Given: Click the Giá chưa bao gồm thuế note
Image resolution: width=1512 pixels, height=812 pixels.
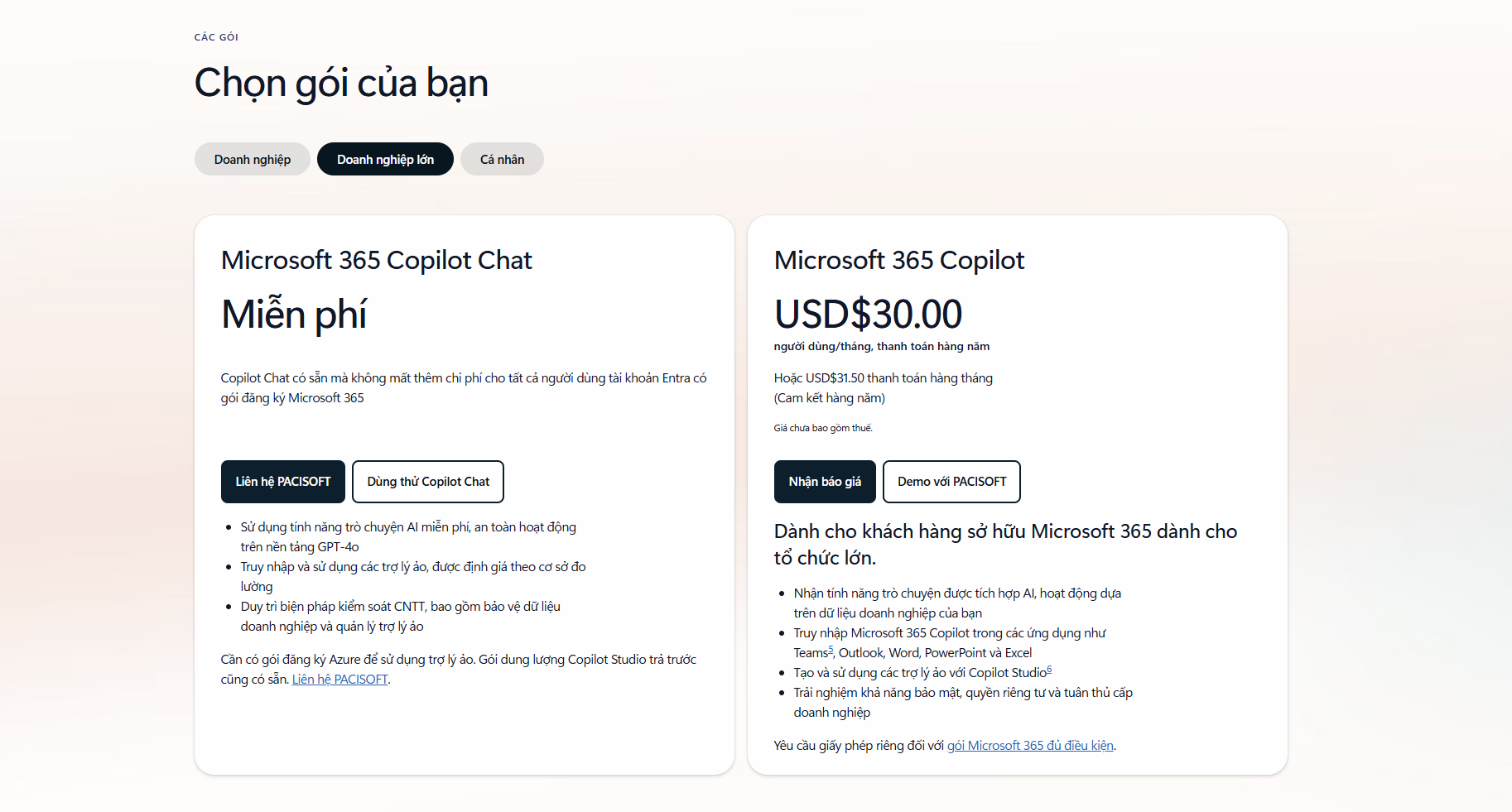Looking at the screenshot, I should point(823,428).
